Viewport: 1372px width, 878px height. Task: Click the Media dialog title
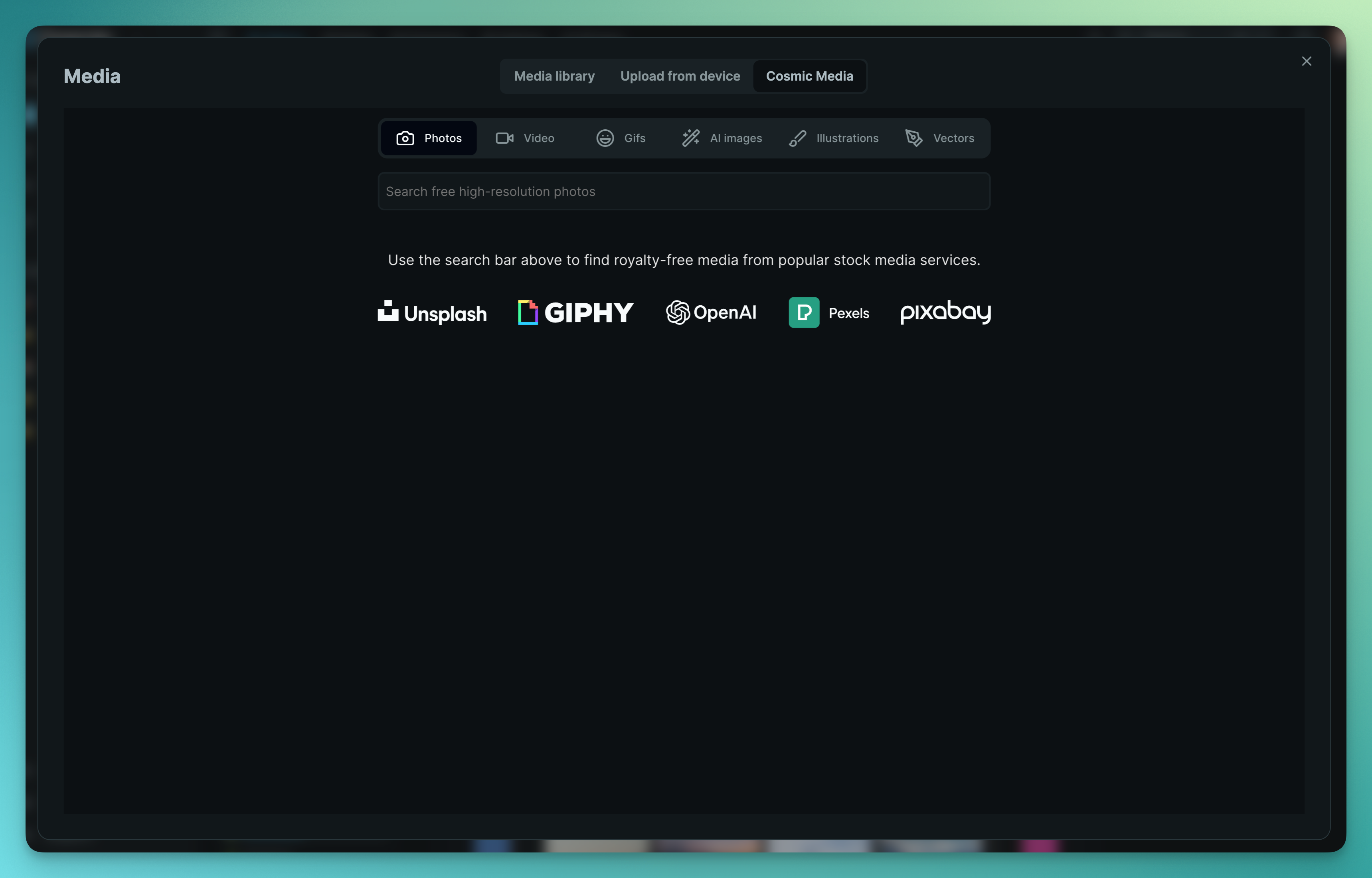[92, 76]
